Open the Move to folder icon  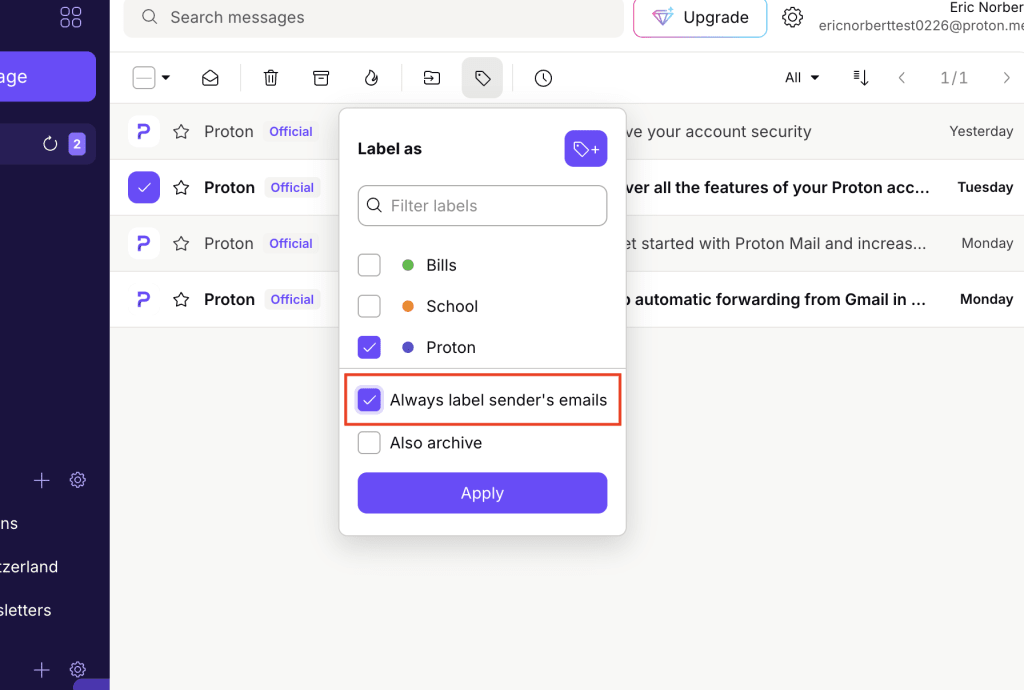click(x=432, y=78)
